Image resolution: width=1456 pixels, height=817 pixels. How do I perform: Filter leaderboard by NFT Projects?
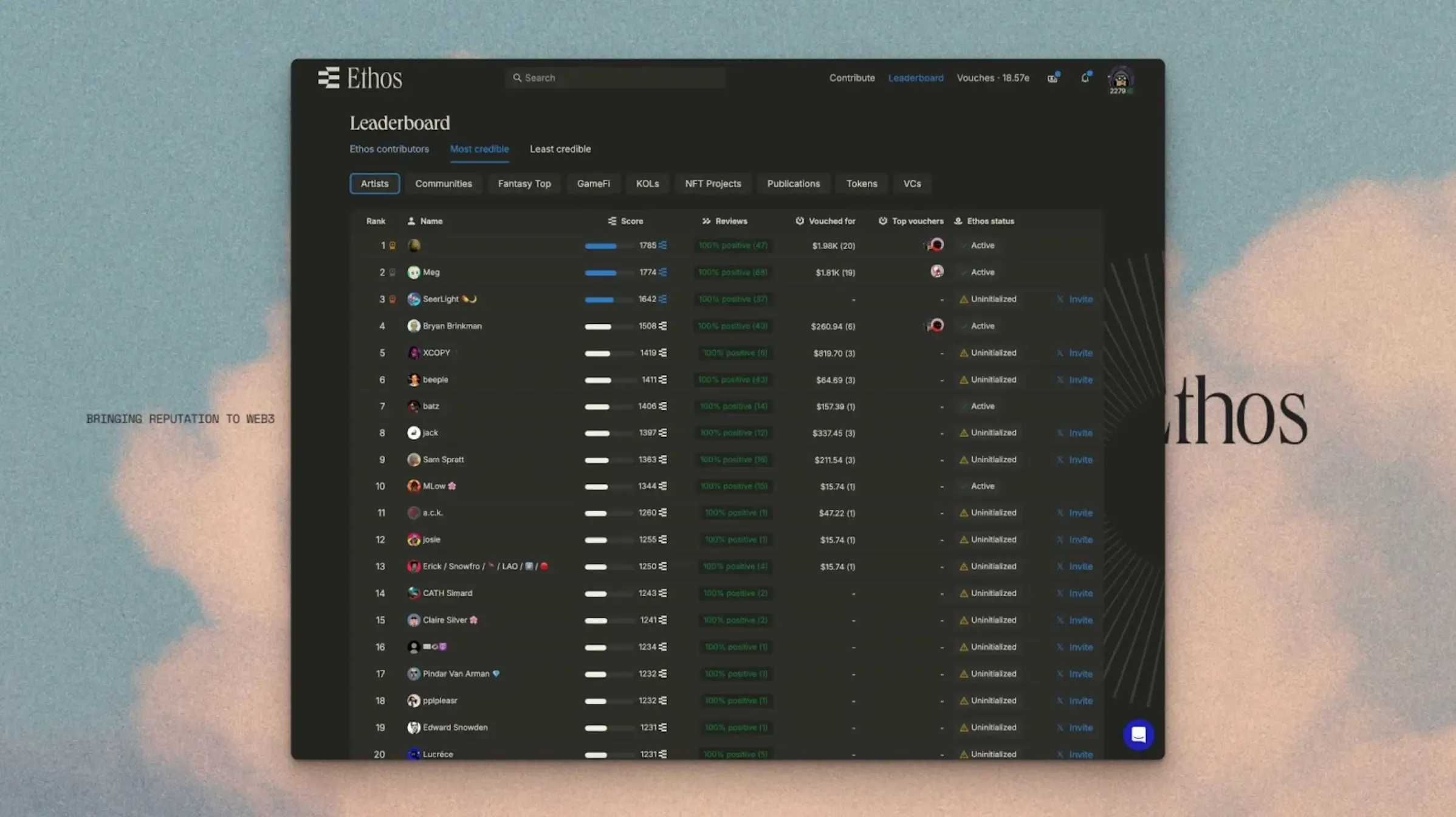(x=712, y=183)
